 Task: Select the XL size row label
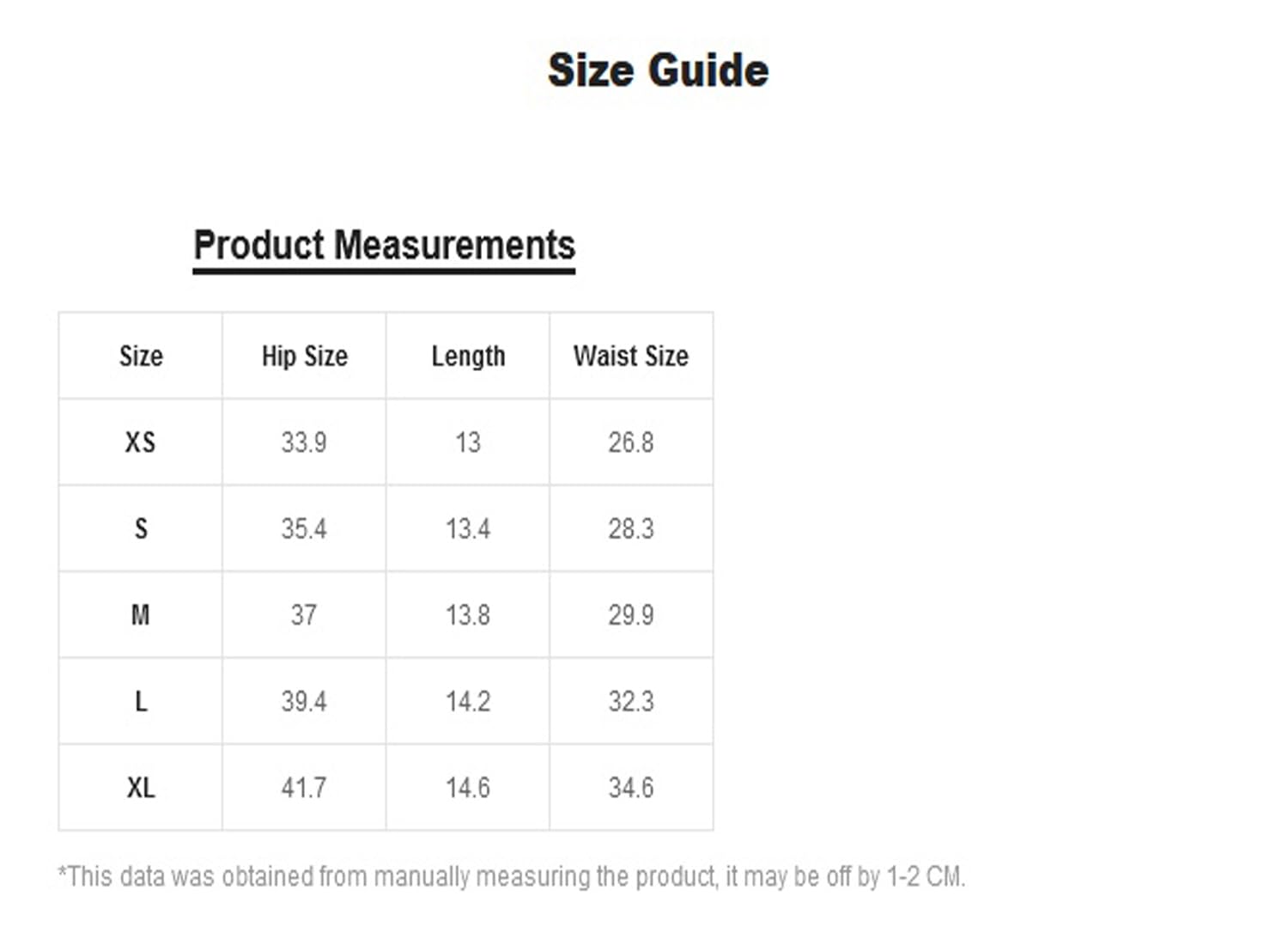[141, 788]
